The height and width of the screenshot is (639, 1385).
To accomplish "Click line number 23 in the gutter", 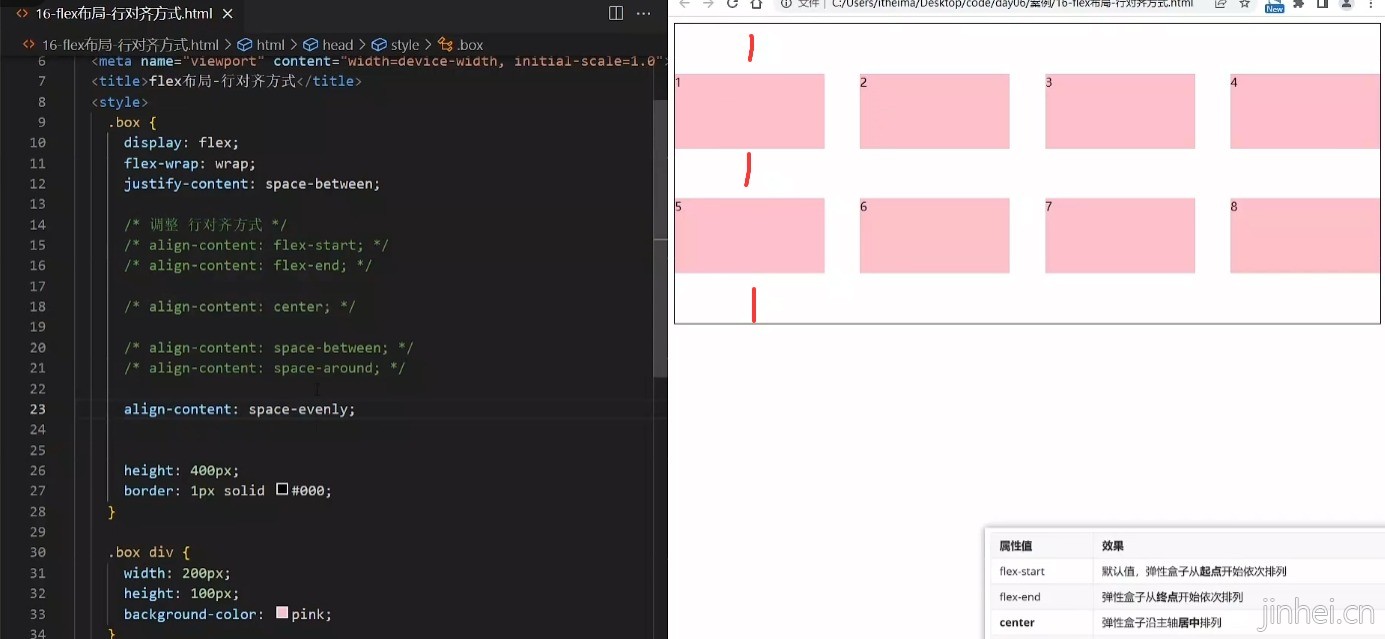I will [x=38, y=409].
